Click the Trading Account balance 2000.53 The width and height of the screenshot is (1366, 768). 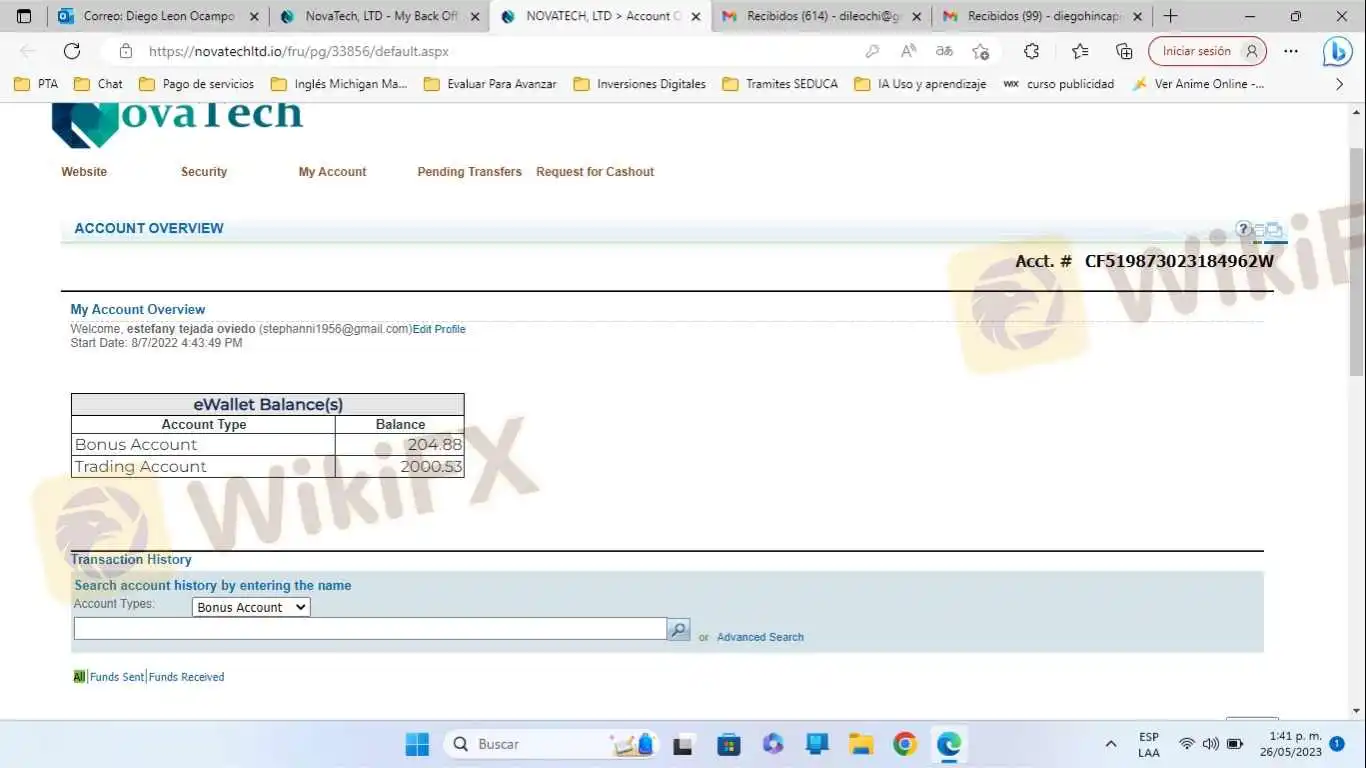(431, 467)
